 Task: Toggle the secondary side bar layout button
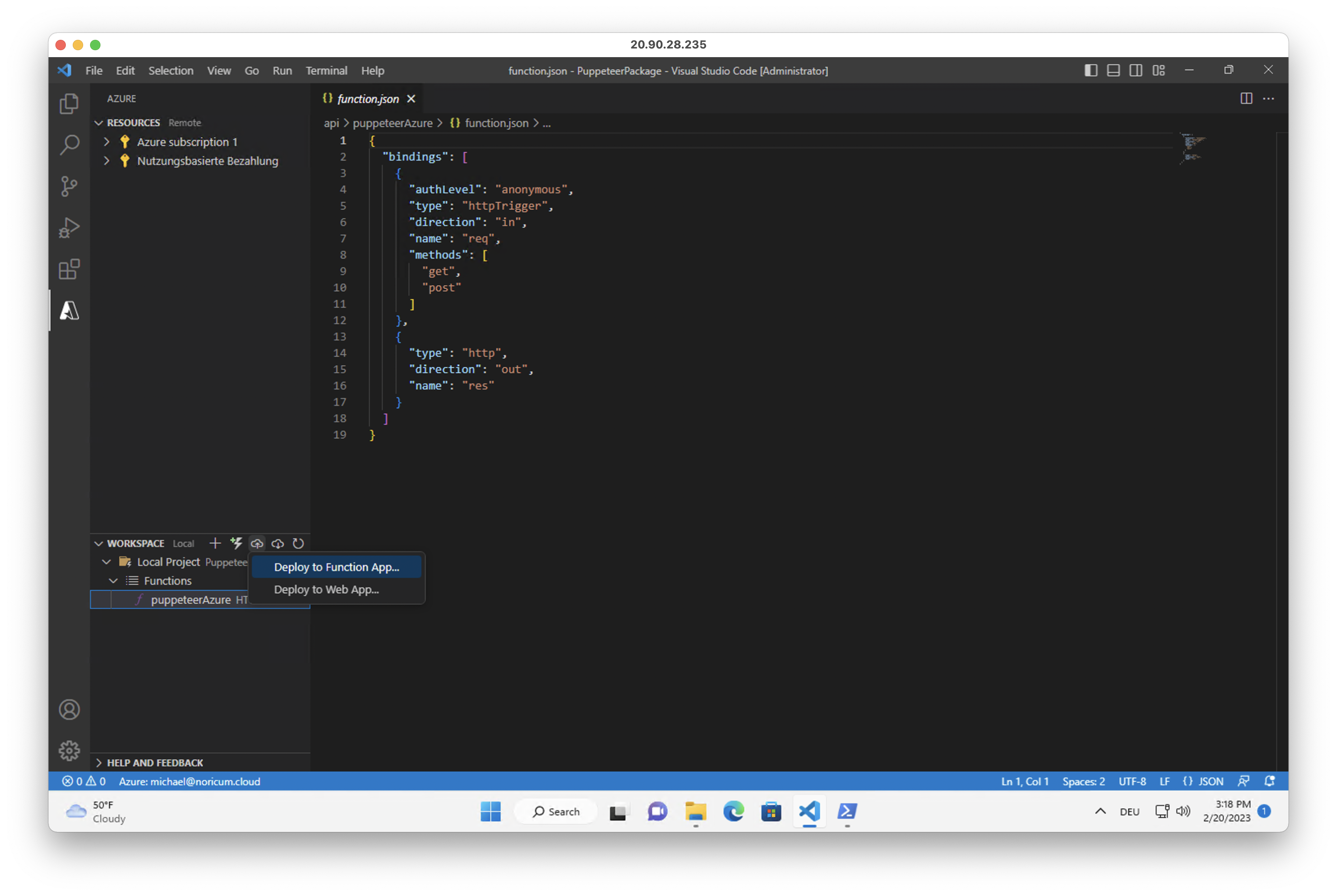(1136, 70)
